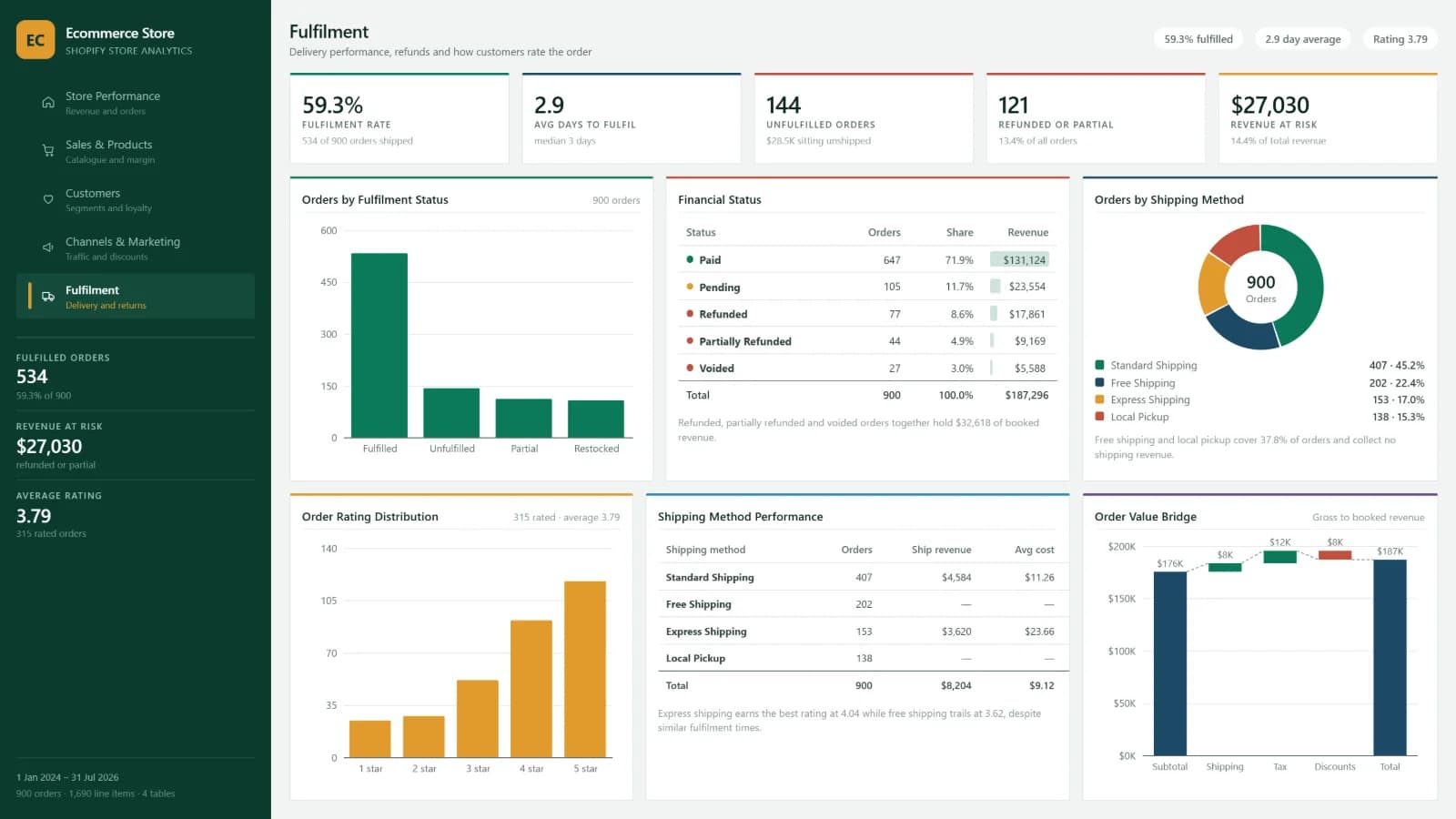Click the Restocked bar in status chart

tap(596, 419)
